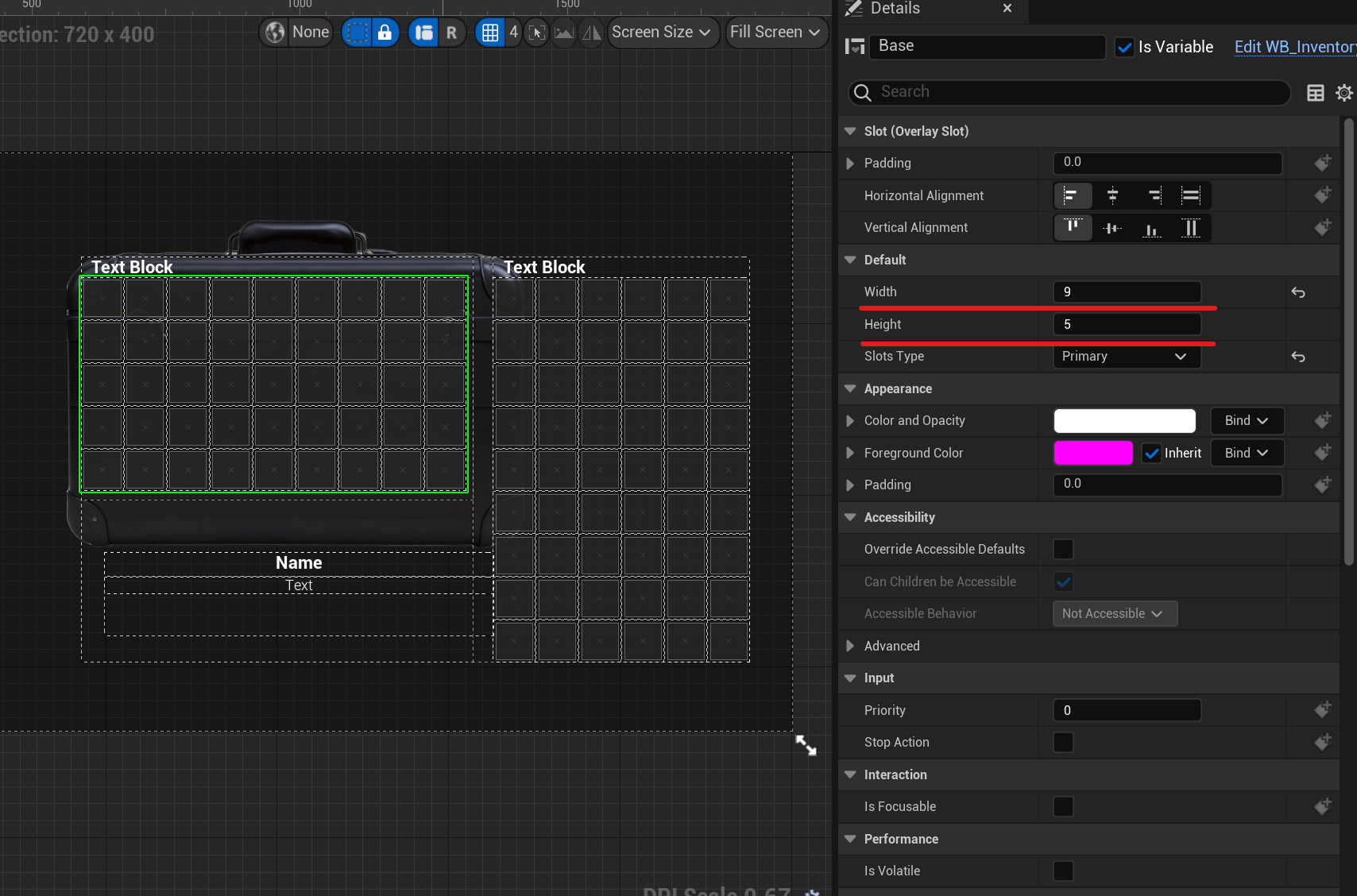Collapse the Input section
Viewport: 1357px width, 896px height.
[850, 678]
